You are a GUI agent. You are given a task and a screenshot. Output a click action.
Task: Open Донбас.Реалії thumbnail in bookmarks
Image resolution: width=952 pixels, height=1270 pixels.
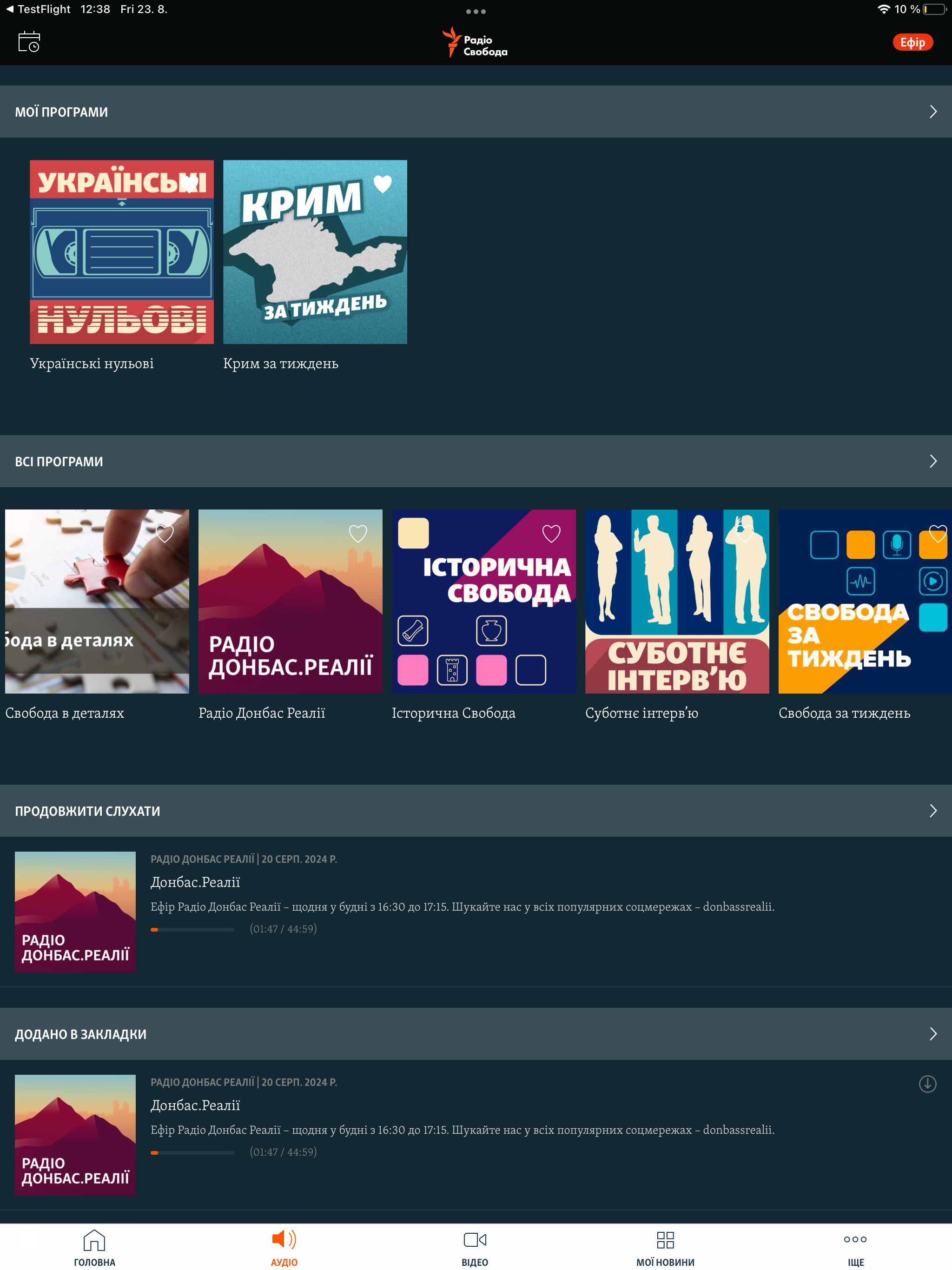coord(75,1135)
